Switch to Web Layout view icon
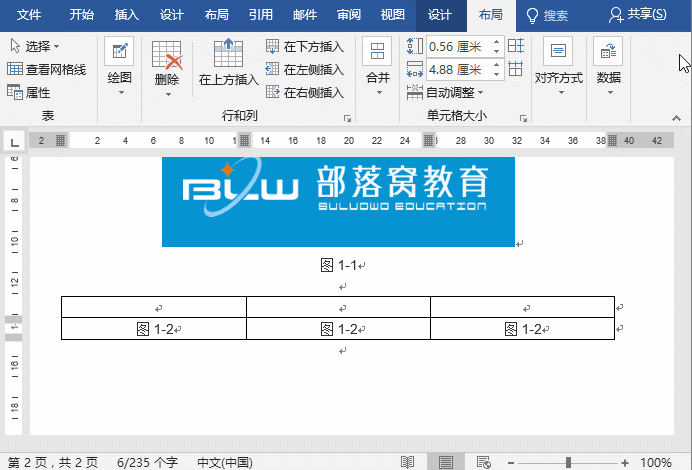Viewport: 692px width, 470px height. tap(484, 462)
